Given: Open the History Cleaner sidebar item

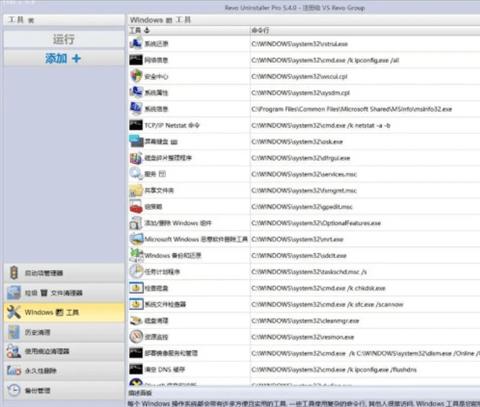Looking at the screenshot, I should click(x=64, y=332).
